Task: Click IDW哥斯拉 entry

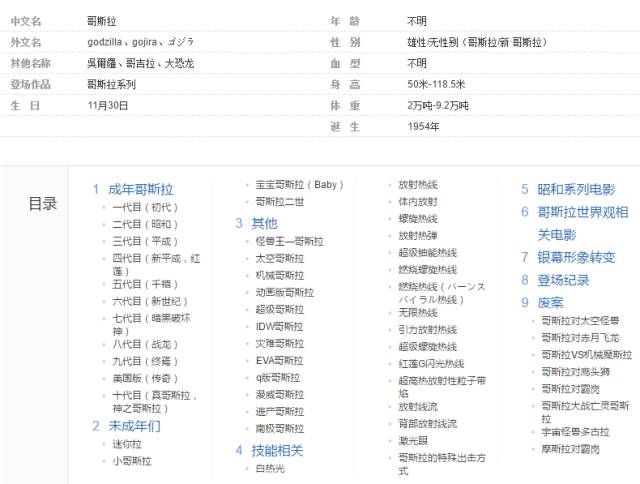Action: [279, 327]
